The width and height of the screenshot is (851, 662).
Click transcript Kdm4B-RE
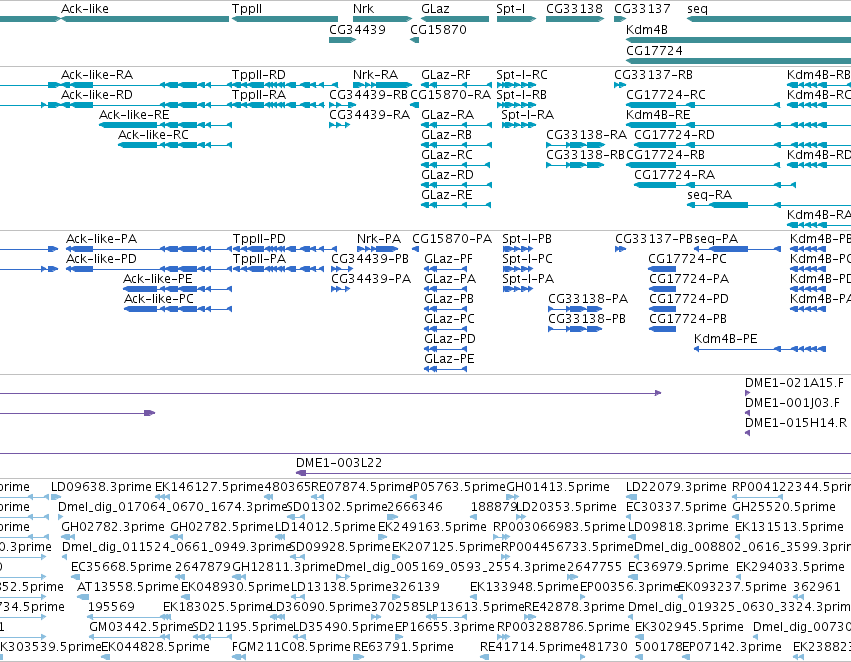658,115
